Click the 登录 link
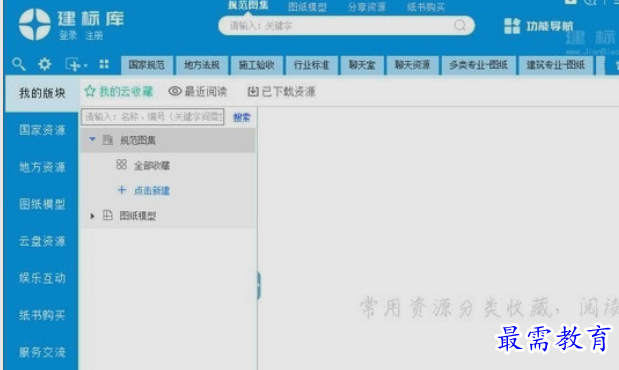Screen dimensions: 619x370 [68, 36]
